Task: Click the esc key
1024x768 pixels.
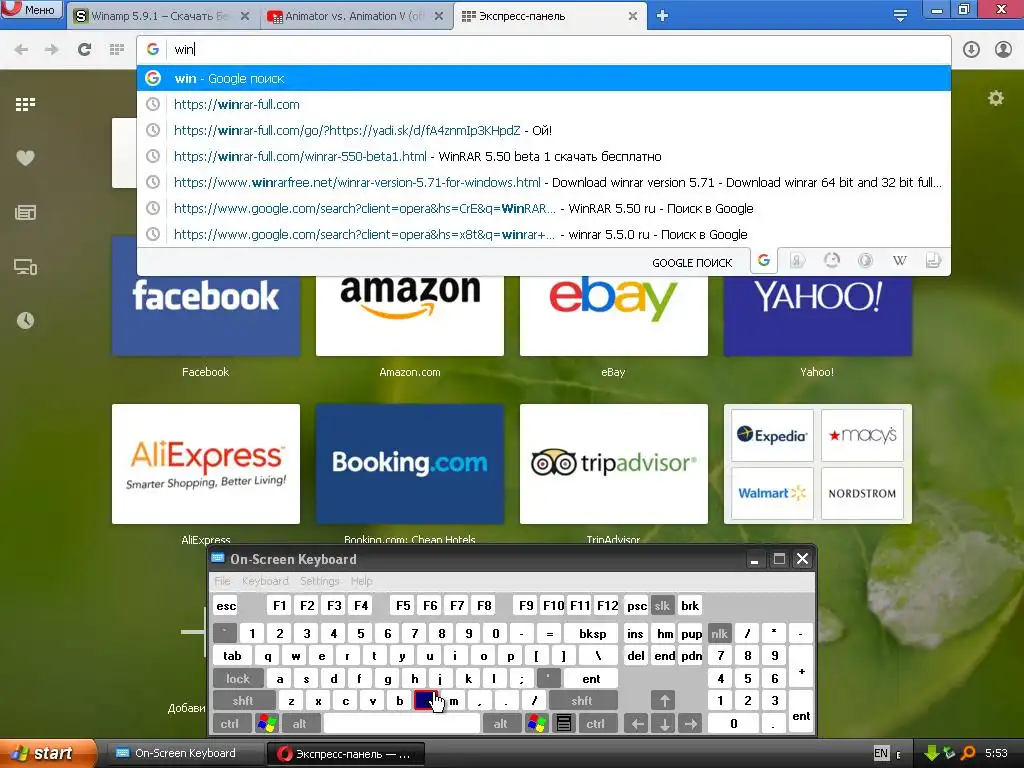Action: coord(226,605)
